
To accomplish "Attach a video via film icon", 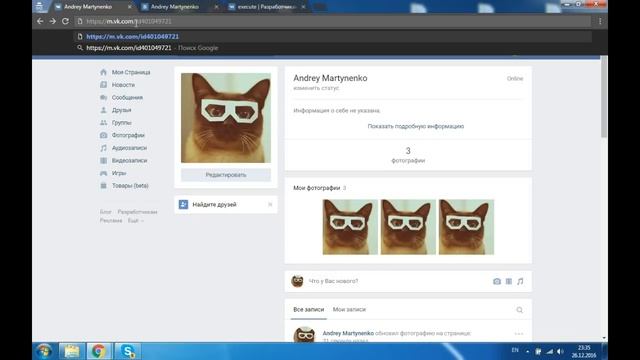I will (509, 281).
